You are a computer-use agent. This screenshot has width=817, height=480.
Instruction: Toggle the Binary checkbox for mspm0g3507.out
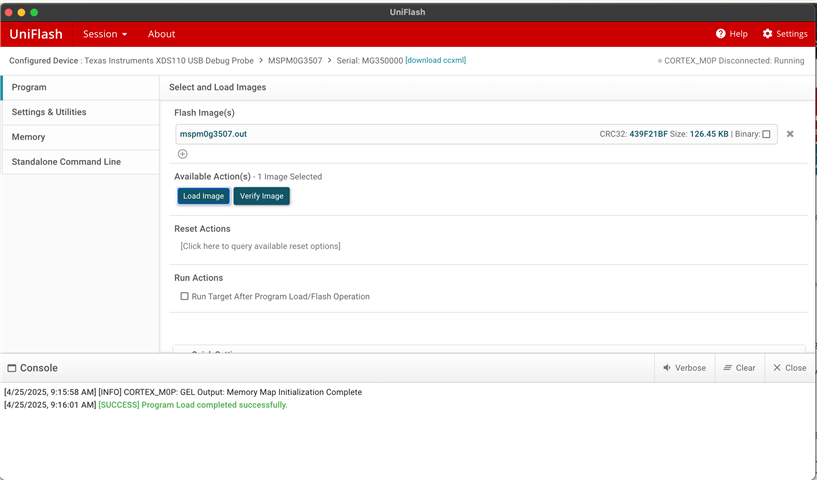[x=766, y=134]
